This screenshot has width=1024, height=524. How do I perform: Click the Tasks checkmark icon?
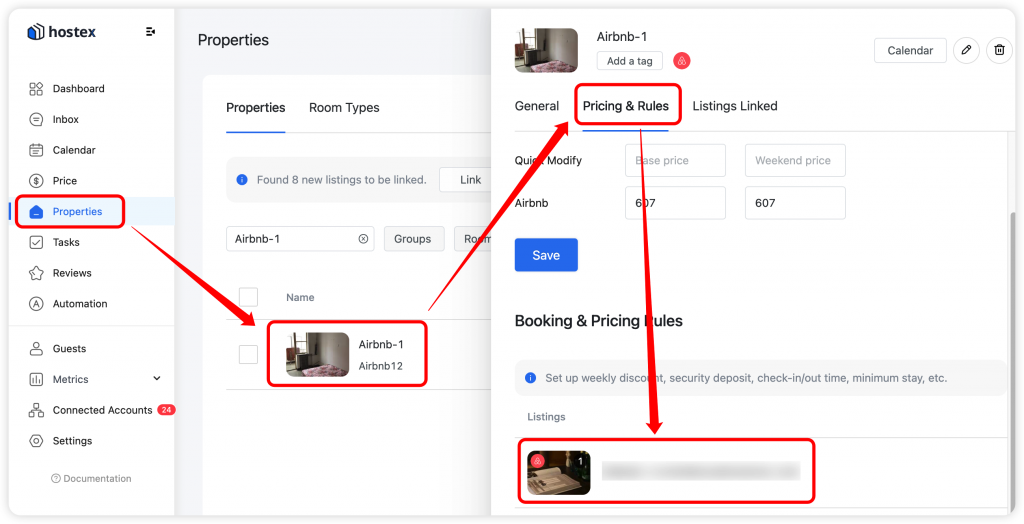click(x=37, y=242)
